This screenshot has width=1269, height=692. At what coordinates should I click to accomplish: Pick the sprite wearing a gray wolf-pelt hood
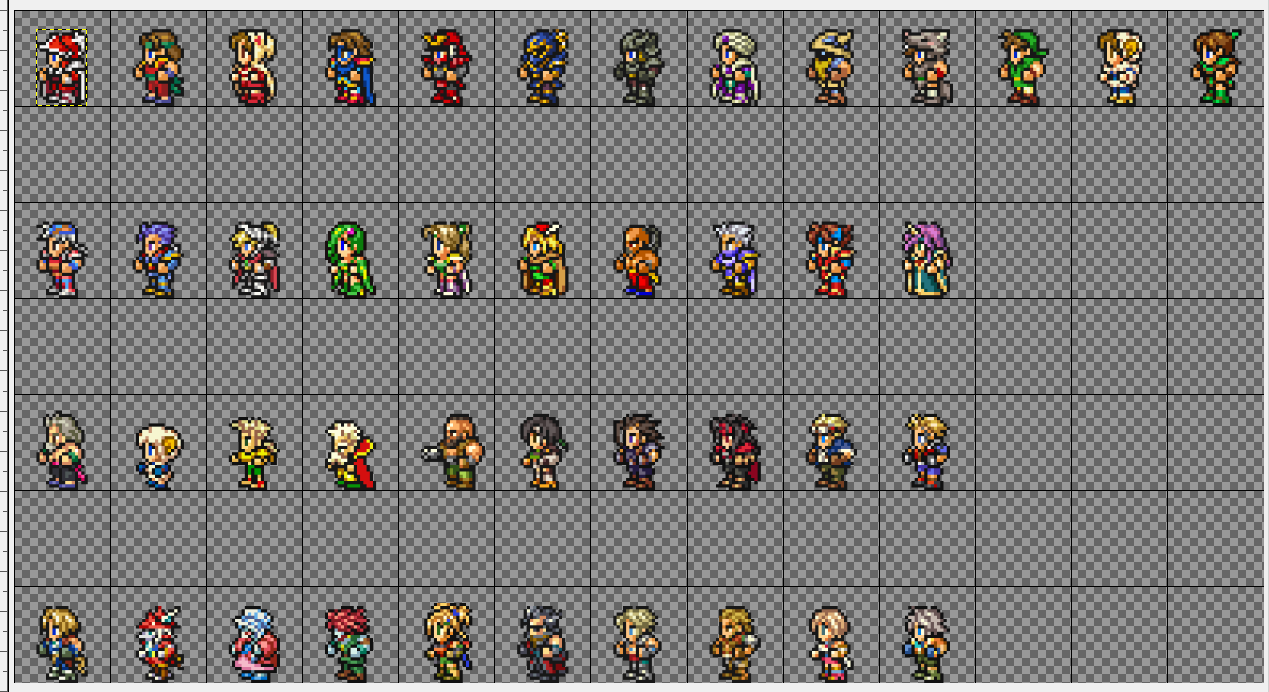coord(927,67)
